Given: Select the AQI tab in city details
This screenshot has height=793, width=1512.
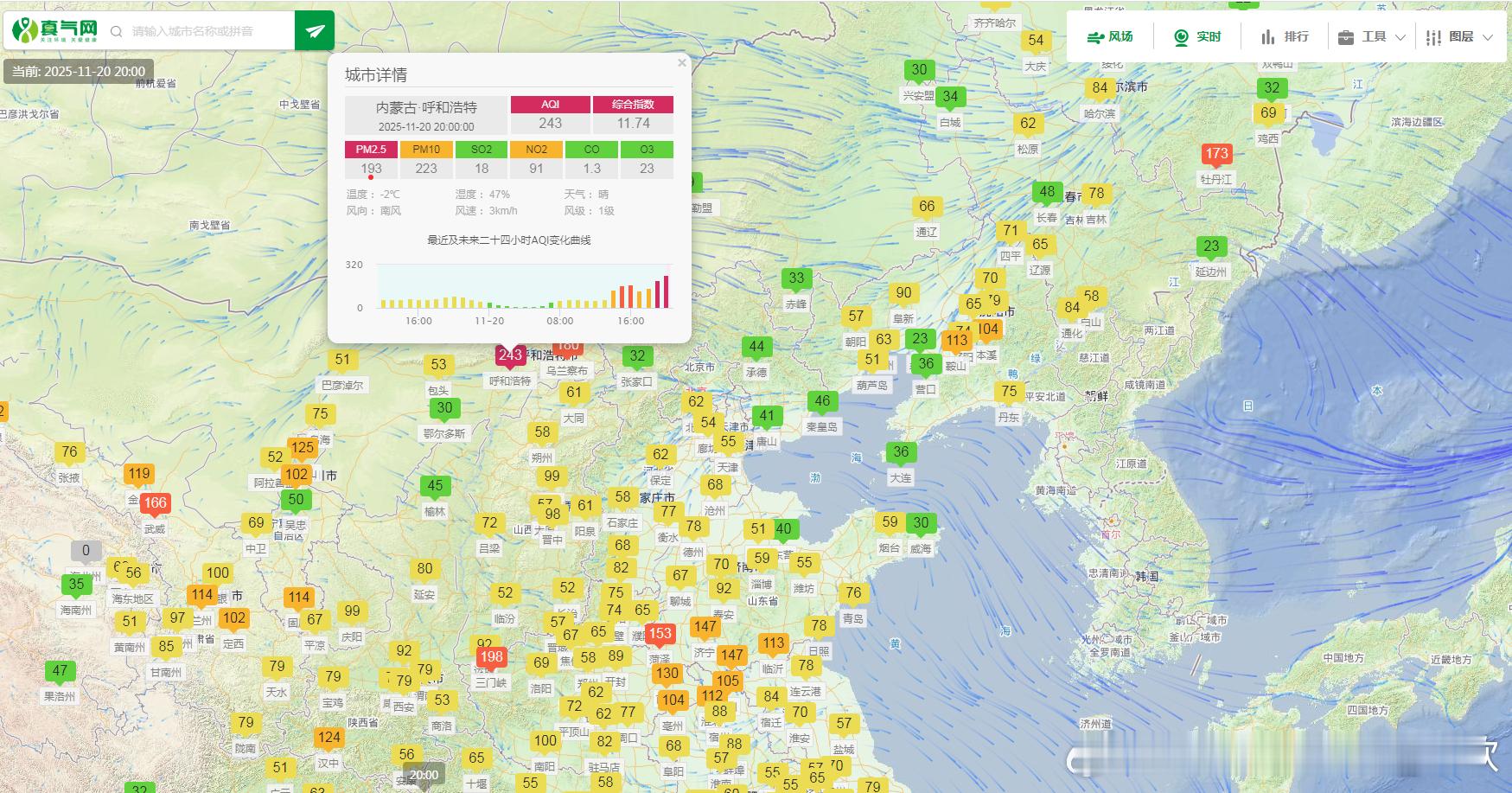Looking at the screenshot, I should [x=551, y=105].
